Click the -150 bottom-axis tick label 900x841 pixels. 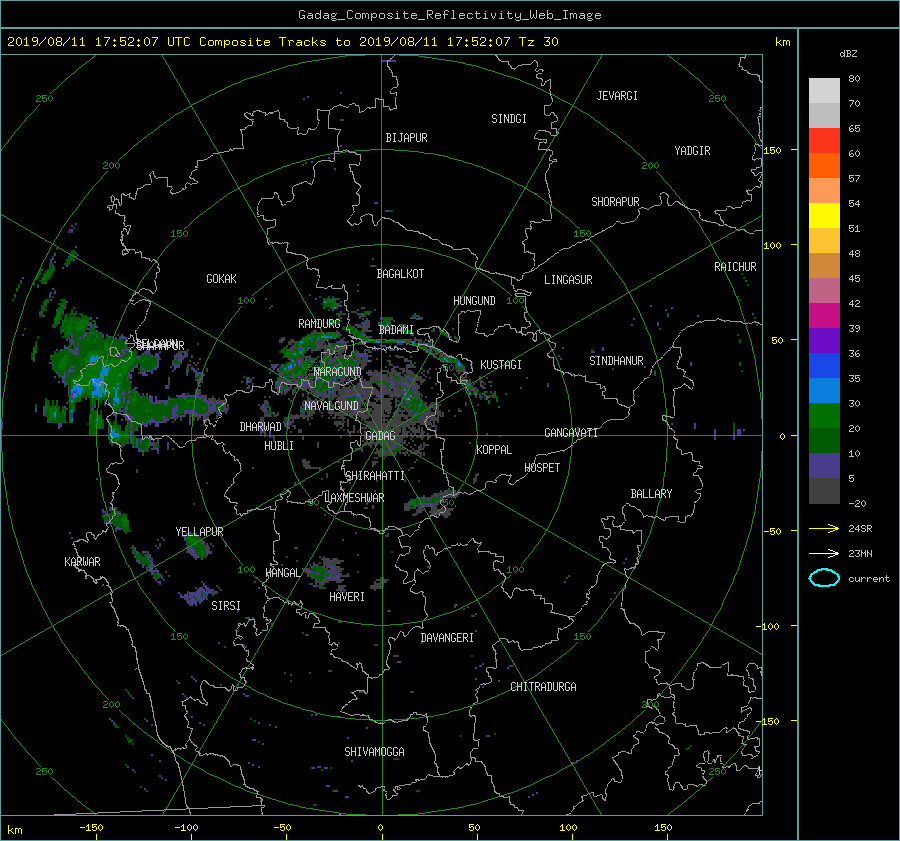coord(92,828)
